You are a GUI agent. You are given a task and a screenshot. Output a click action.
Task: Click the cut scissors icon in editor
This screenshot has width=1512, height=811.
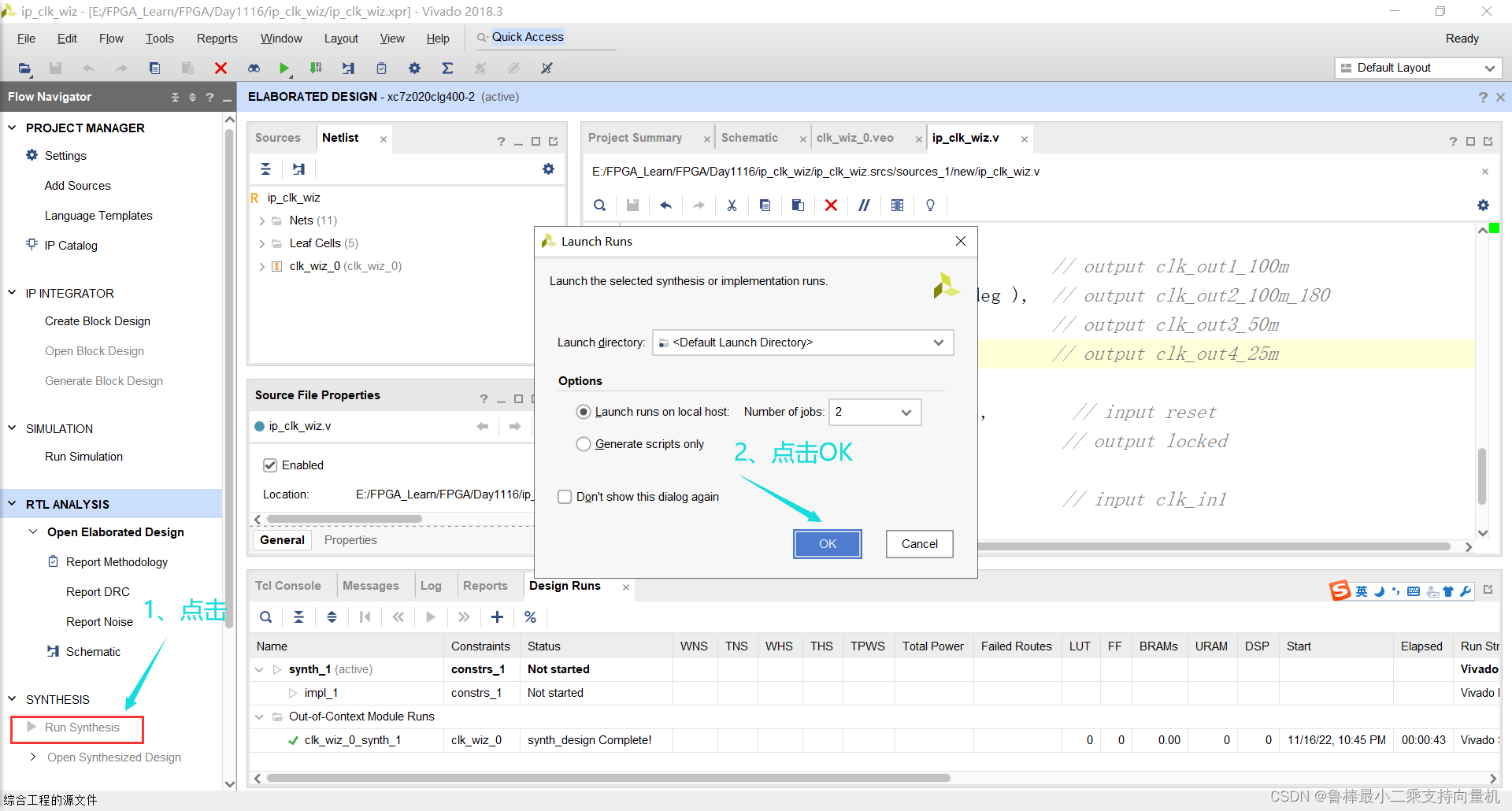[x=732, y=206]
